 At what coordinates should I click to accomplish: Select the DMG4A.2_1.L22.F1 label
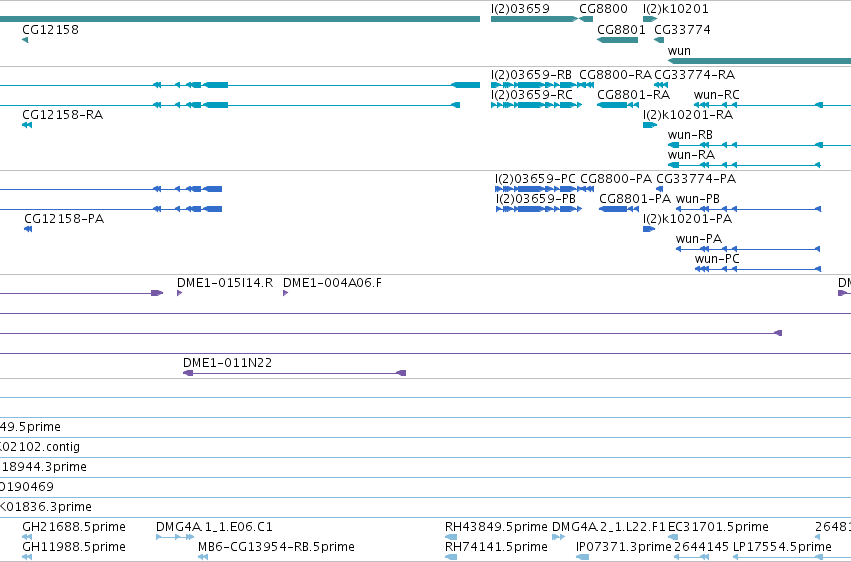[608, 527]
